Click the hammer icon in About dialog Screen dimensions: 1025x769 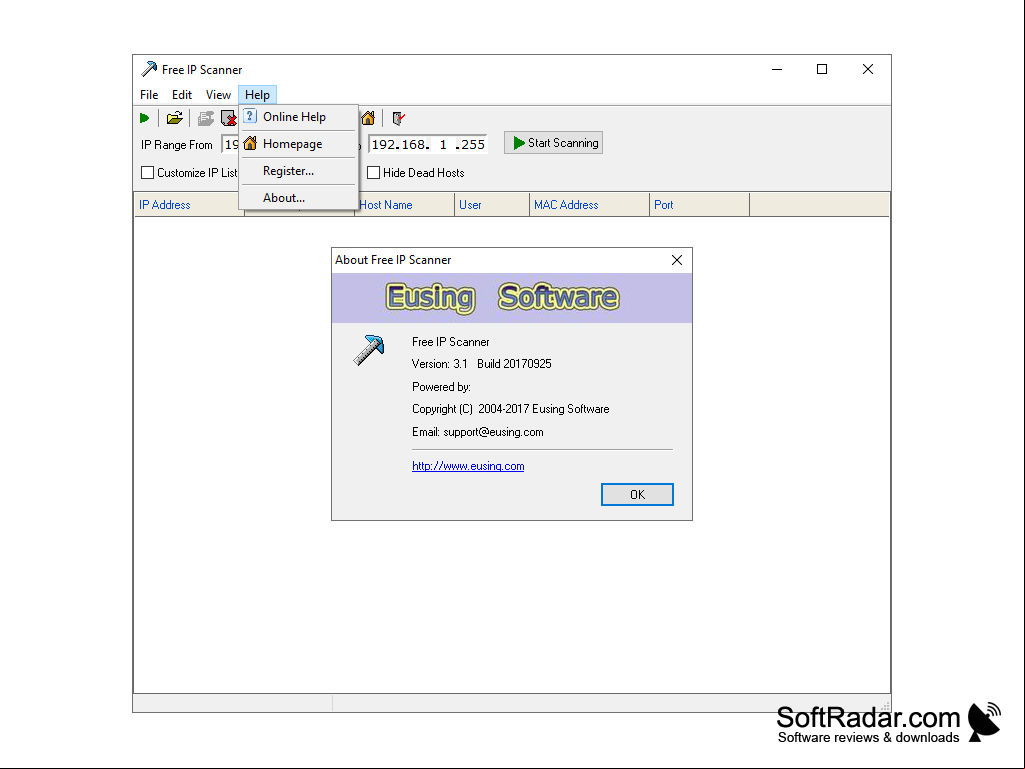[369, 350]
